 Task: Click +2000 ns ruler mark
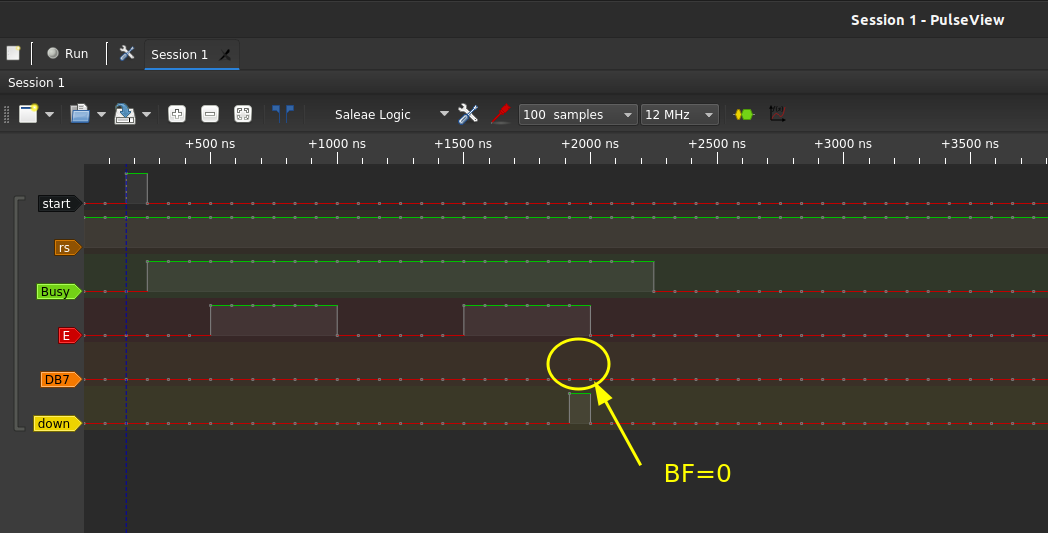[x=590, y=144]
